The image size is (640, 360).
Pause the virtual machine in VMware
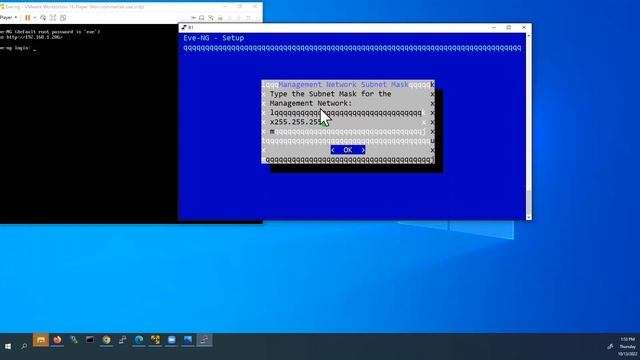(x=27, y=18)
